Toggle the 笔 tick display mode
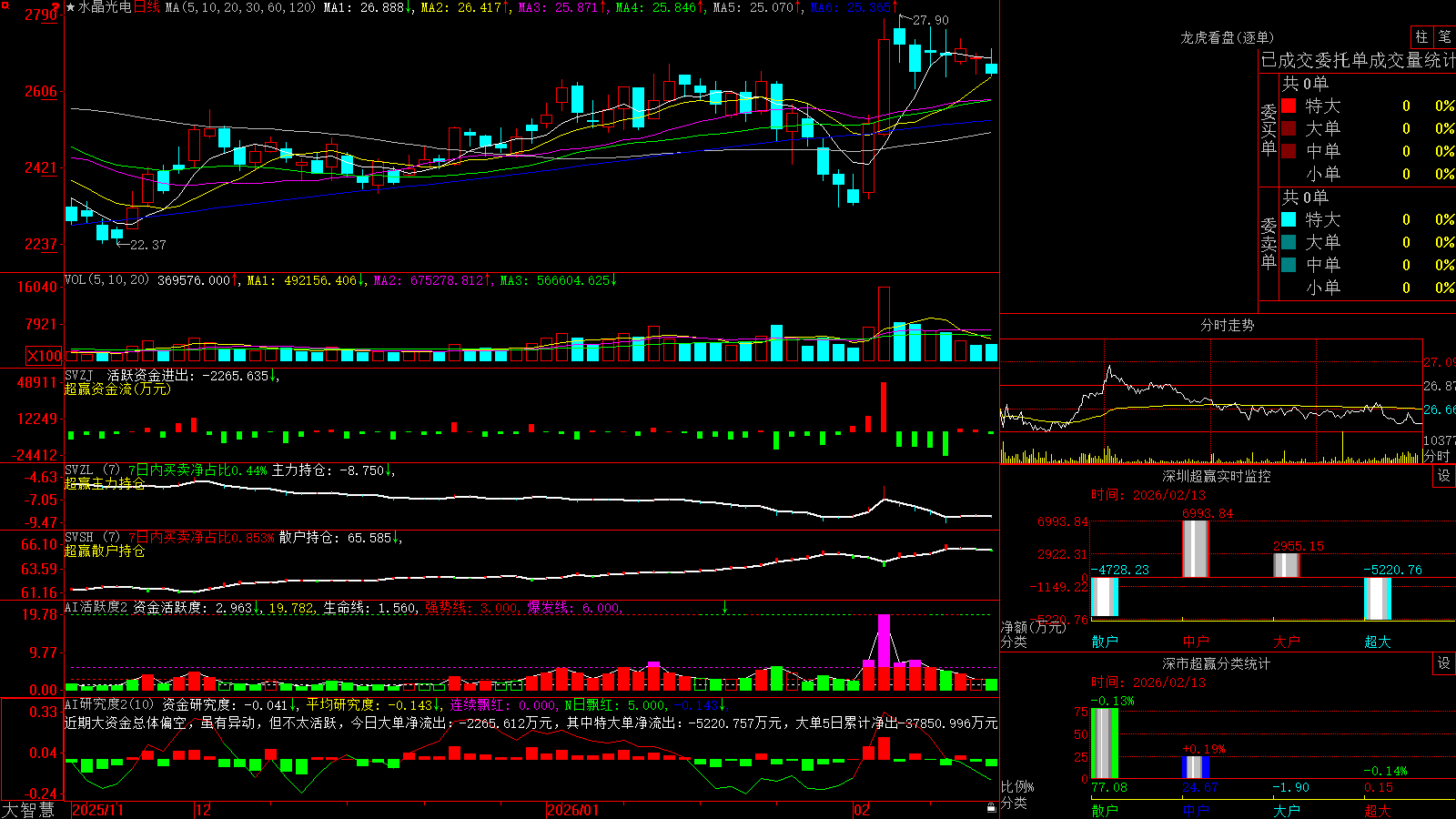This screenshot has height=819, width=1456. coord(1444,36)
